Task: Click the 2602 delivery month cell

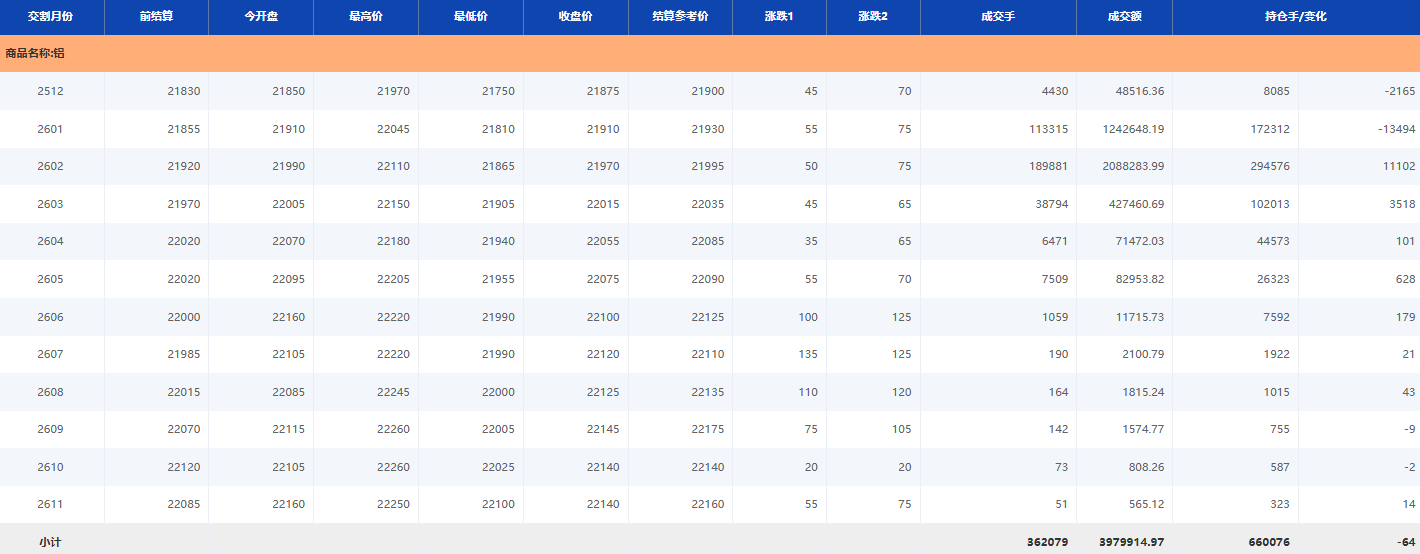Action: (51, 166)
